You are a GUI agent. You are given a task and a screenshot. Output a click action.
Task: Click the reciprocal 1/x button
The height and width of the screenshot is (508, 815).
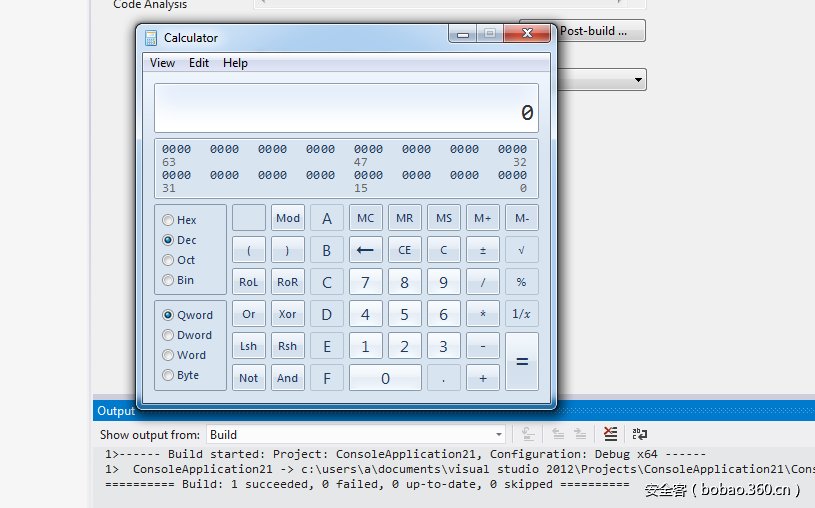(x=521, y=314)
